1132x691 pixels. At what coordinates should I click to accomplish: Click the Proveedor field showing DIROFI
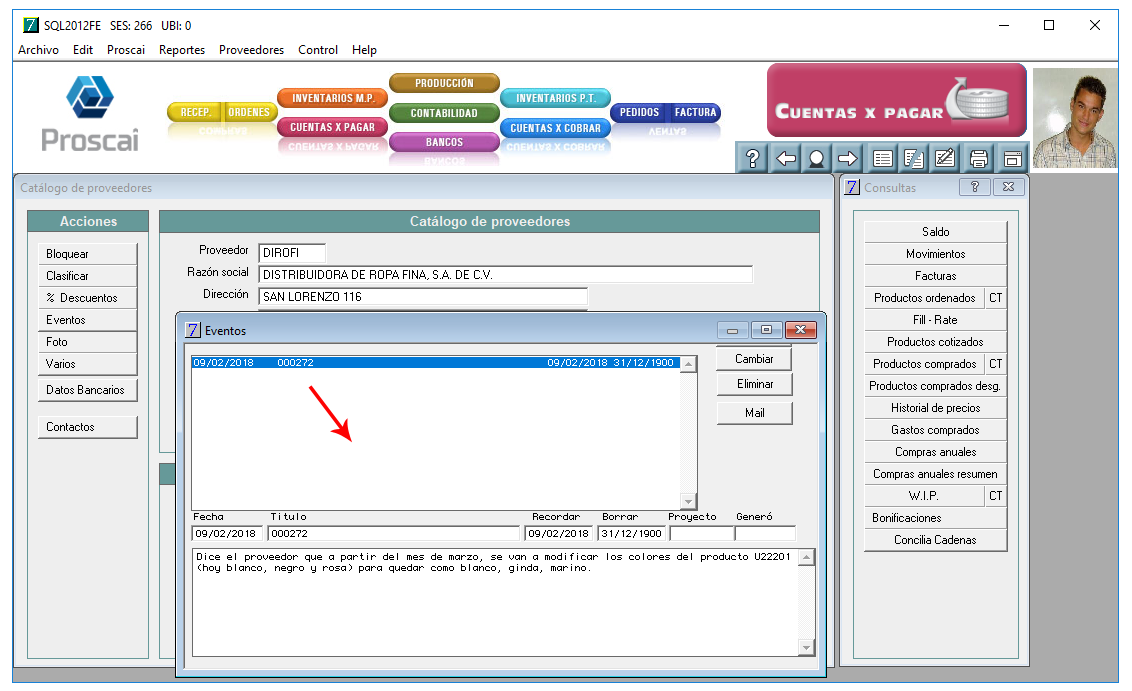click(292, 253)
